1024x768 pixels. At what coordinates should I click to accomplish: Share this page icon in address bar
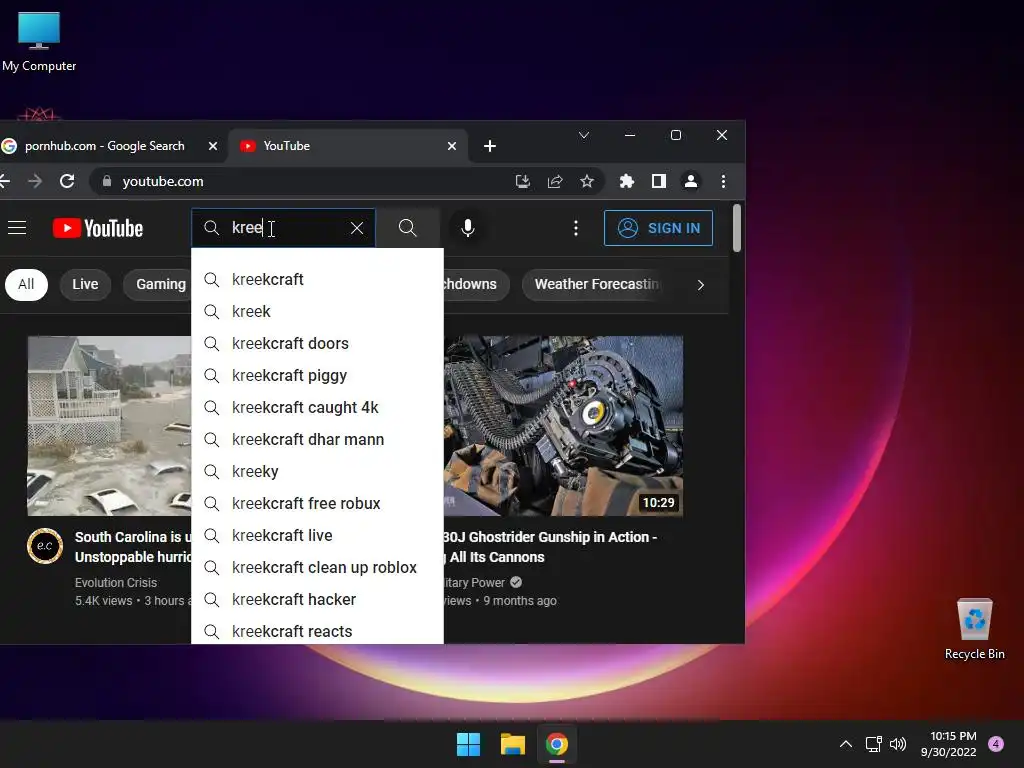tap(555, 181)
